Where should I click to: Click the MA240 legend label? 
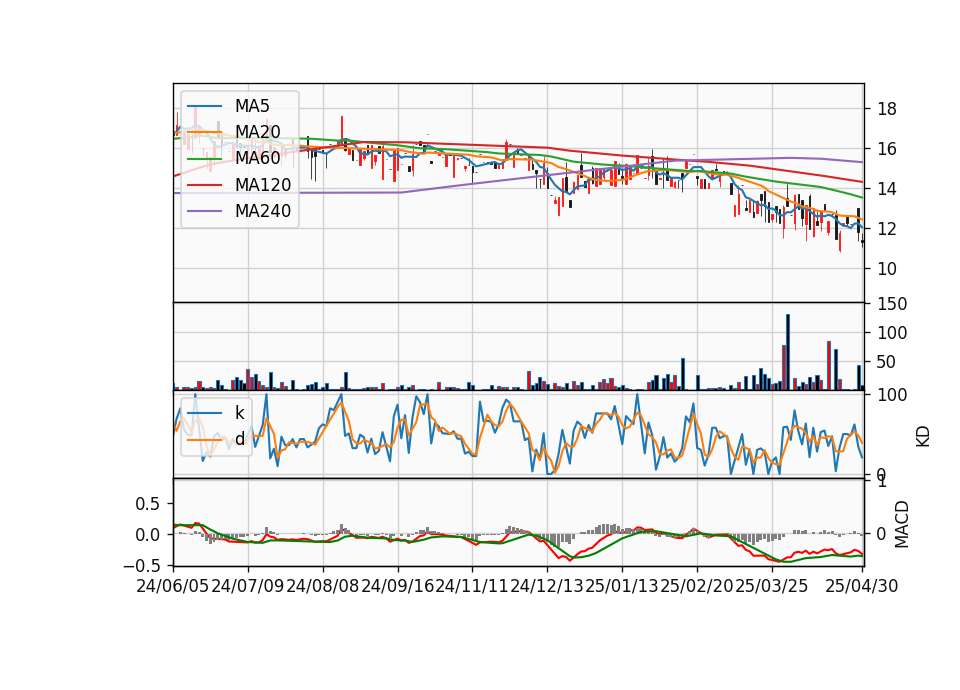(x=263, y=211)
